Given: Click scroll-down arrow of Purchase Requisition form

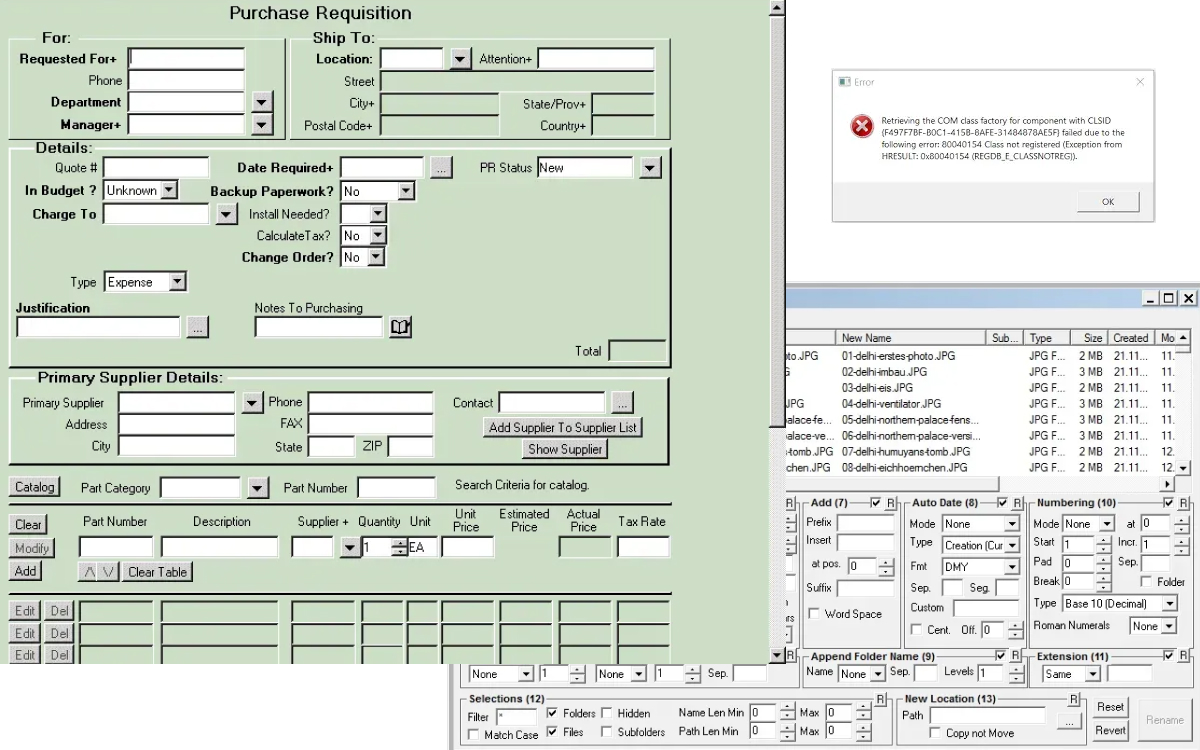Looking at the screenshot, I should coord(776,656).
